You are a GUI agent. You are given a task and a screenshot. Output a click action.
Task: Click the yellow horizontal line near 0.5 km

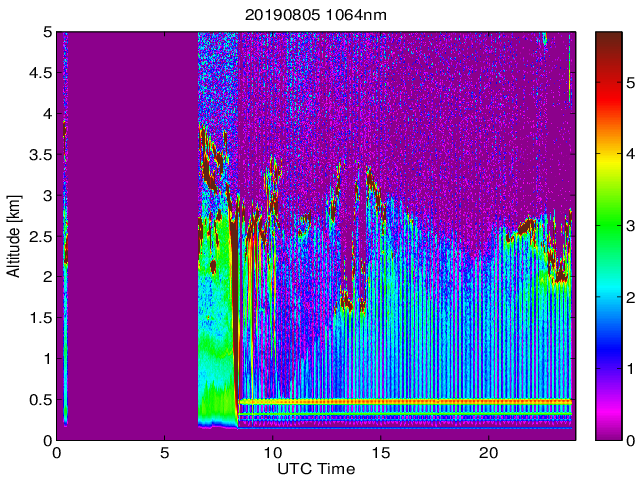(400, 401)
